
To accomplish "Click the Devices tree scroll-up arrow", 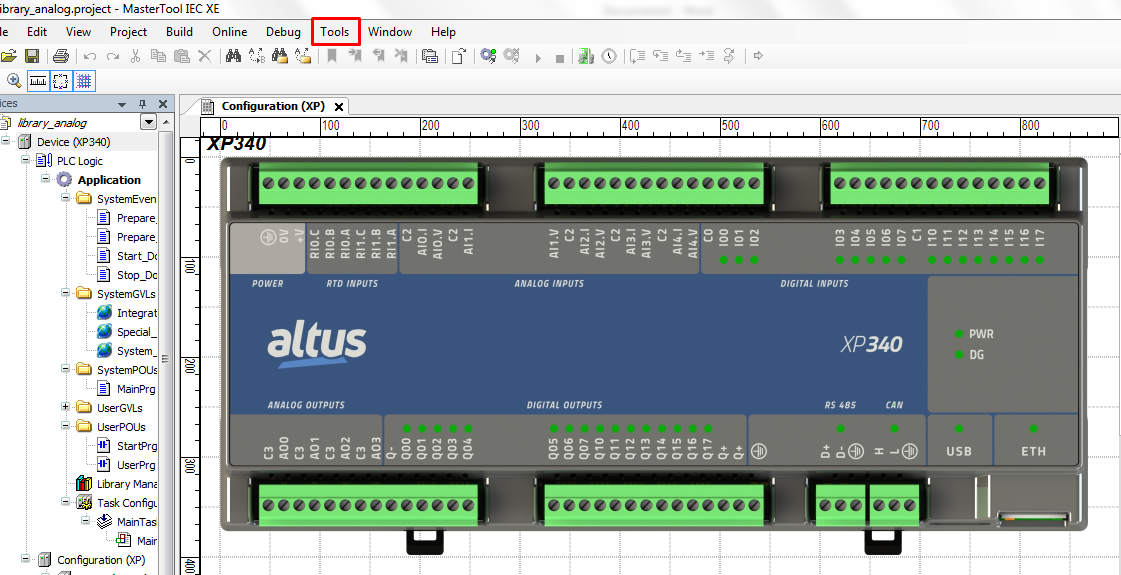I will click(x=168, y=123).
